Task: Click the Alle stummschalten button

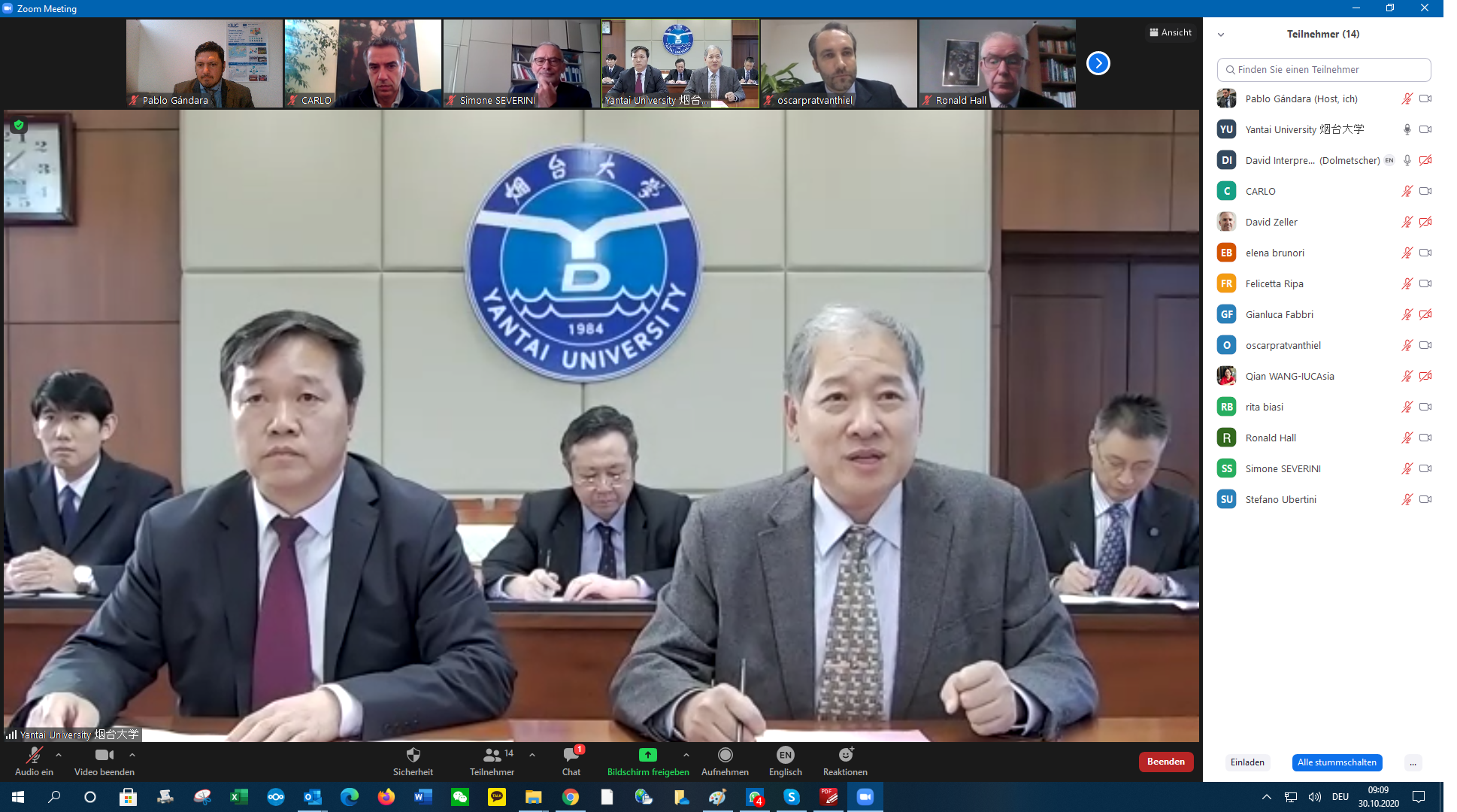Action: [x=1337, y=762]
